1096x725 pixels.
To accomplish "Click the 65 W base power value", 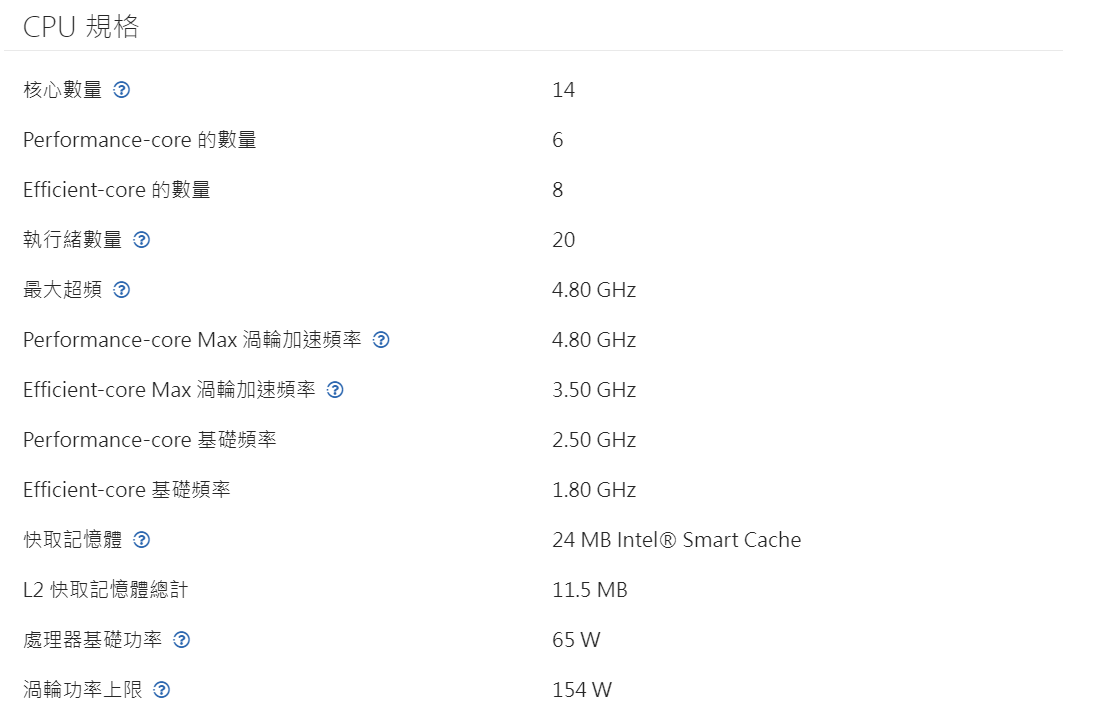I will click(x=576, y=640).
